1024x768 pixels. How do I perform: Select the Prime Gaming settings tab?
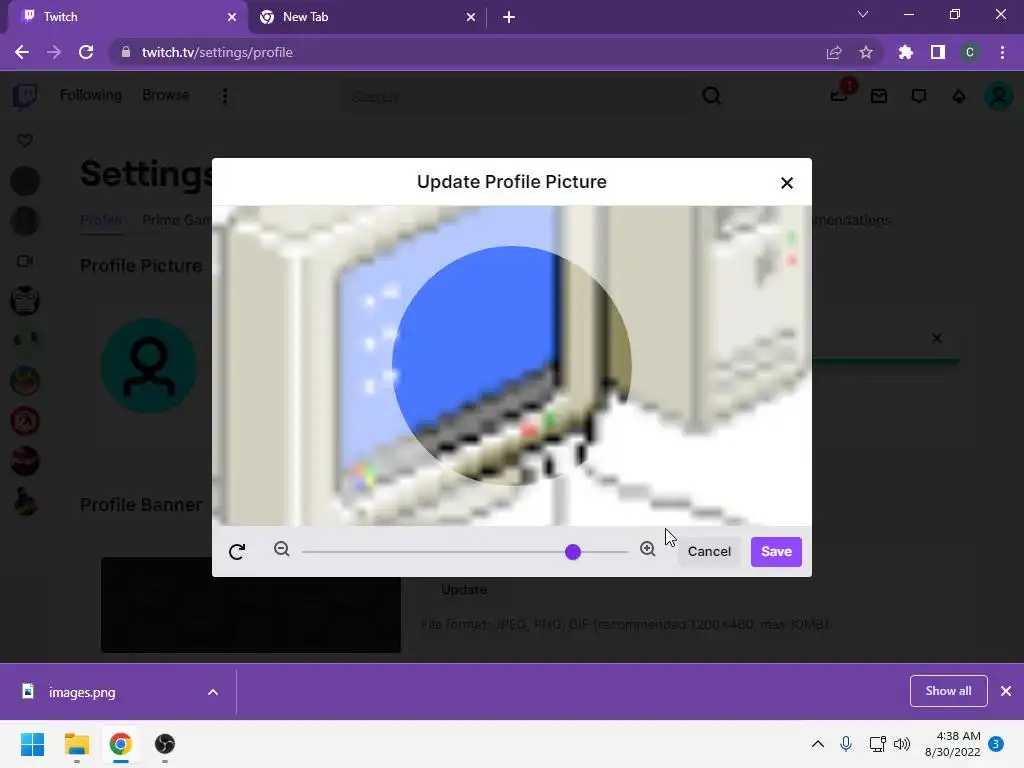pos(176,220)
